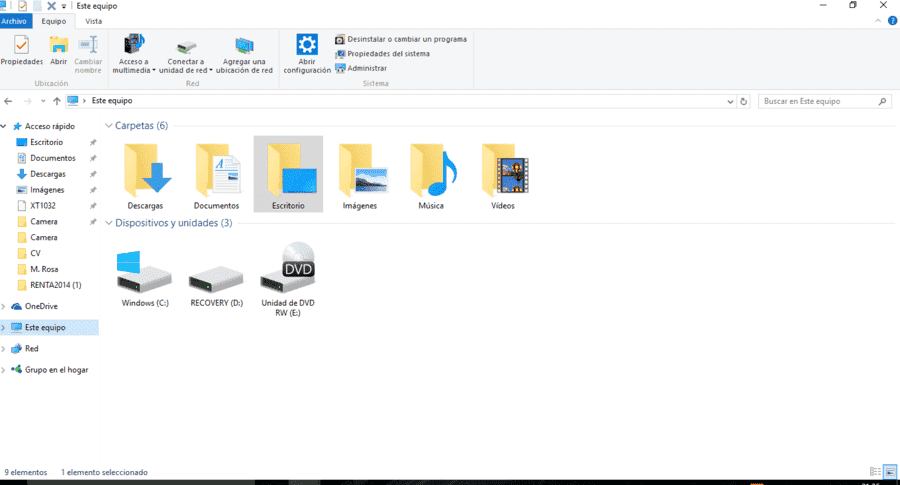Select Grupo en el hogar
This screenshot has width=900, height=485.
point(56,370)
